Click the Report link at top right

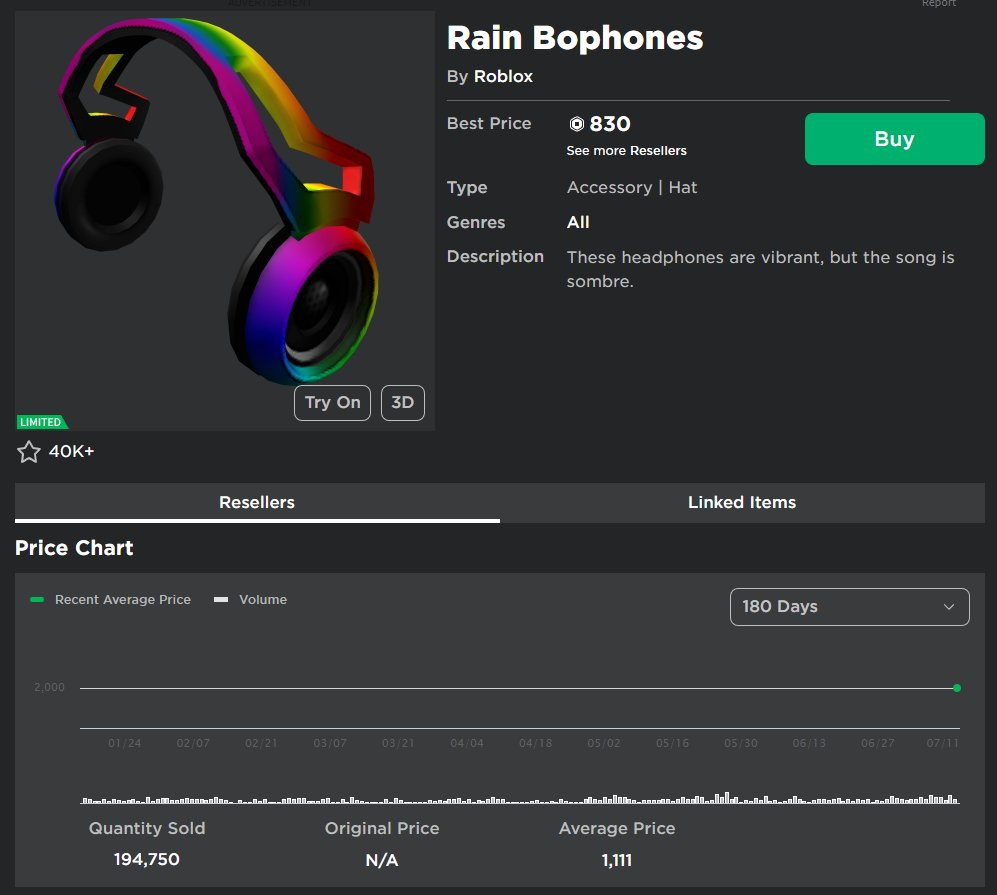point(939,3)
